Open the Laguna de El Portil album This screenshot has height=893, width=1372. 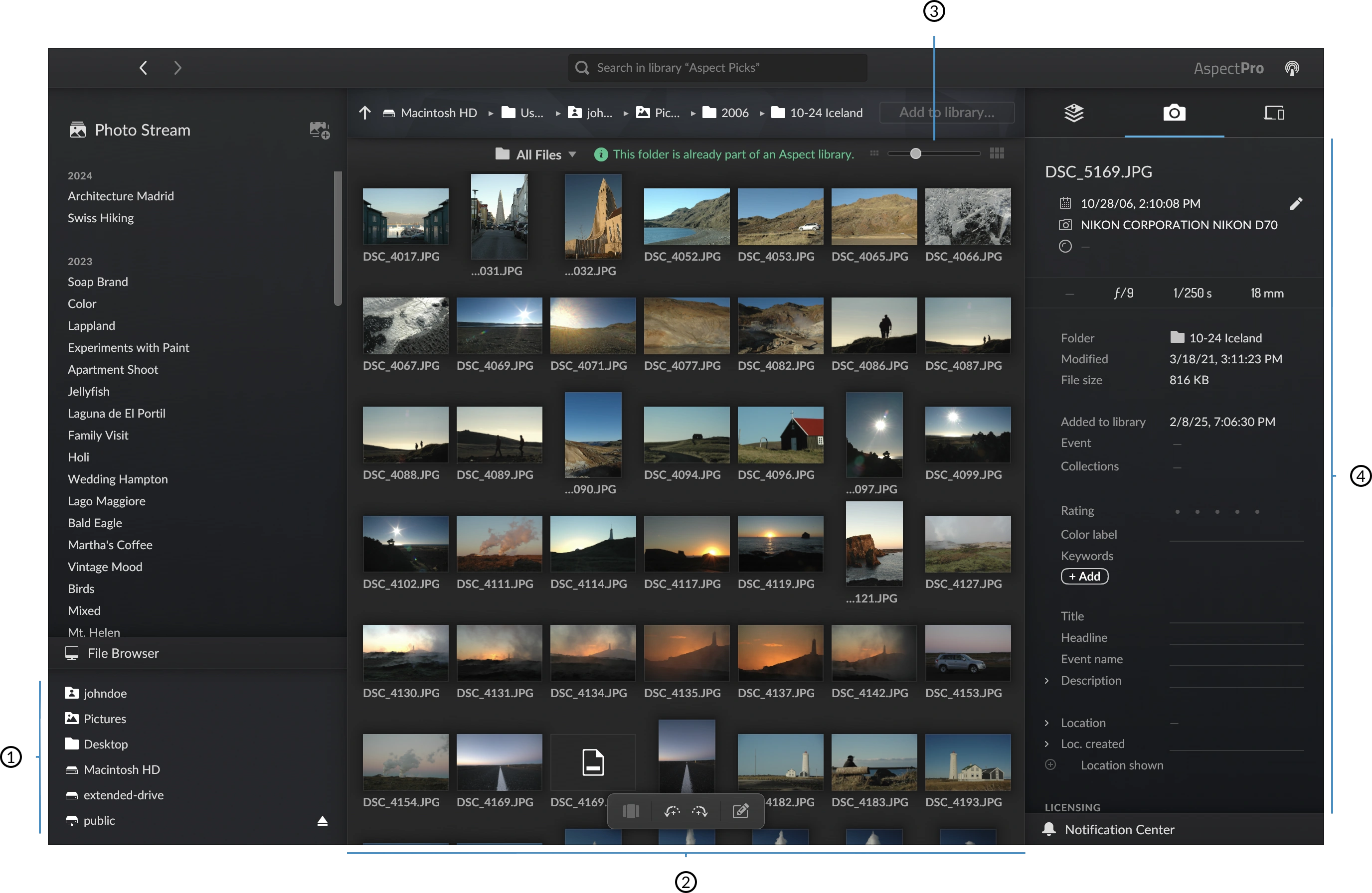(x=117, y=413)
